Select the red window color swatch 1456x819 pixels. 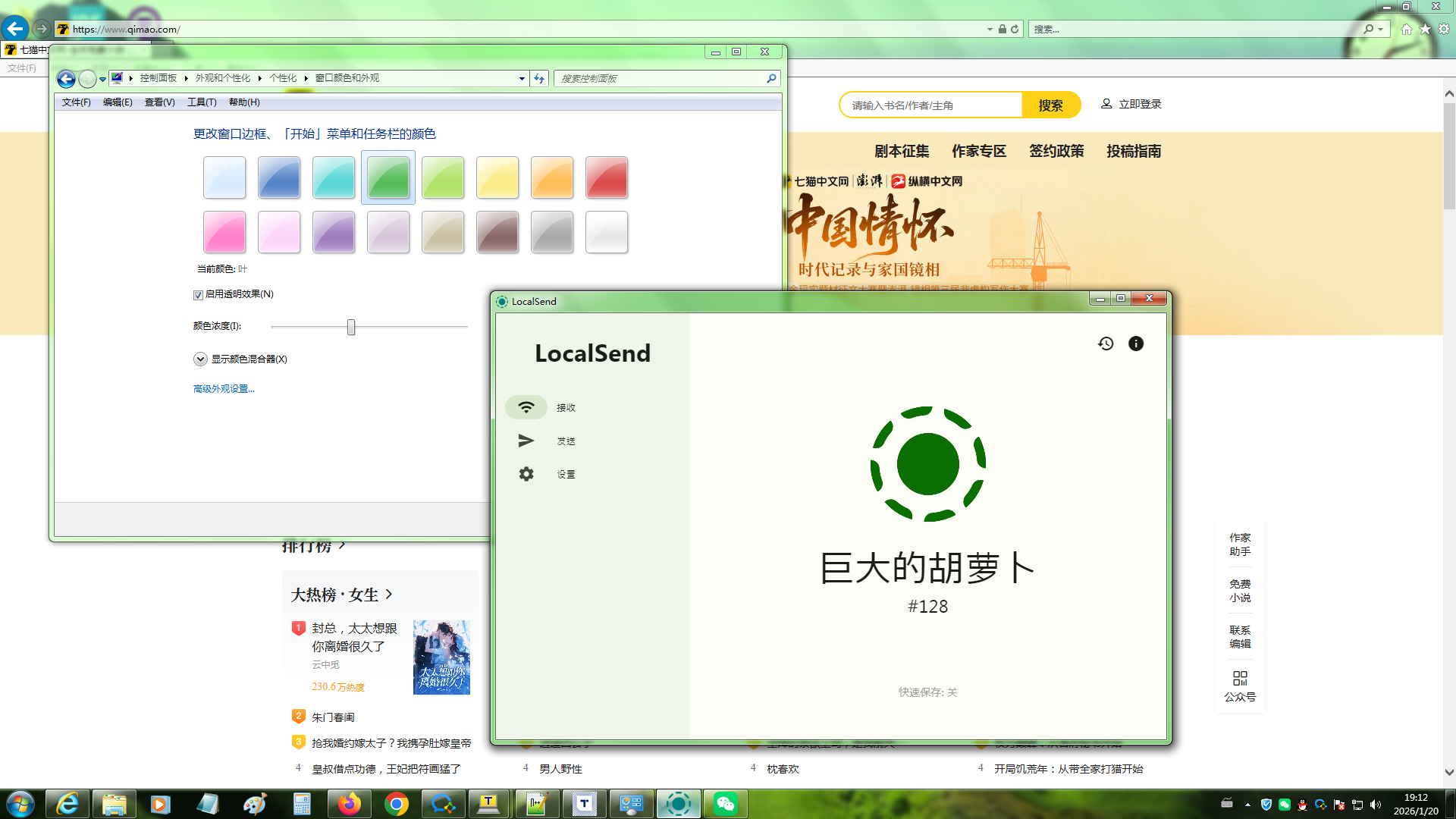pos(607,177)
